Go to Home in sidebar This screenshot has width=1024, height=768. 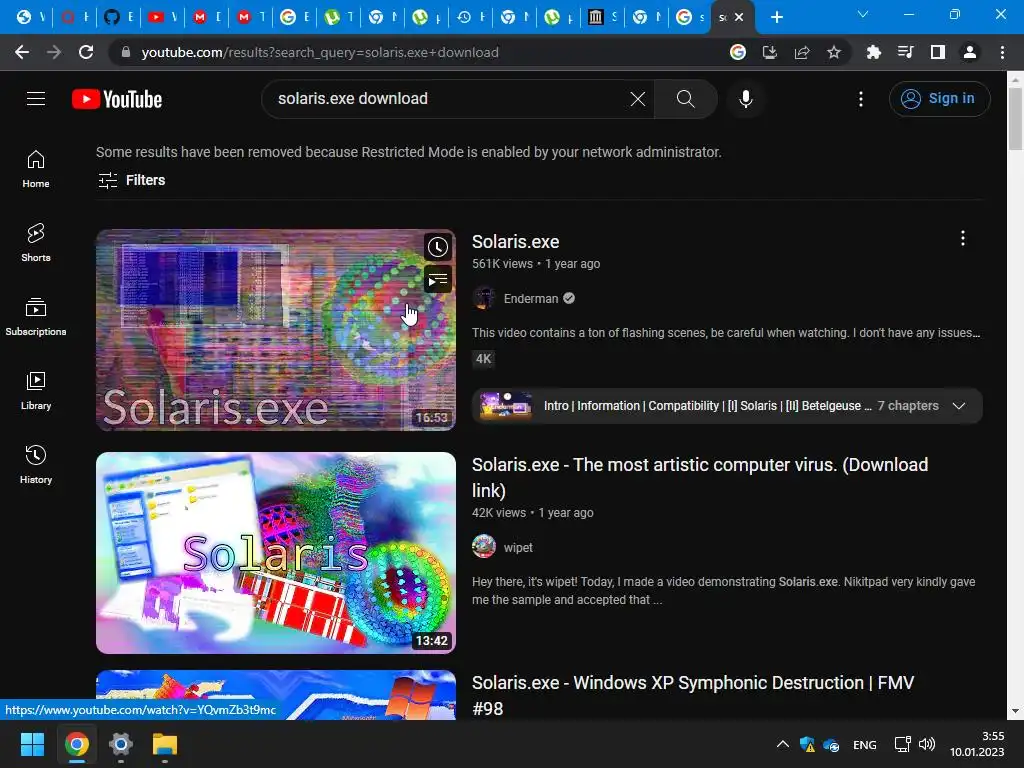[x=36, y=169]
